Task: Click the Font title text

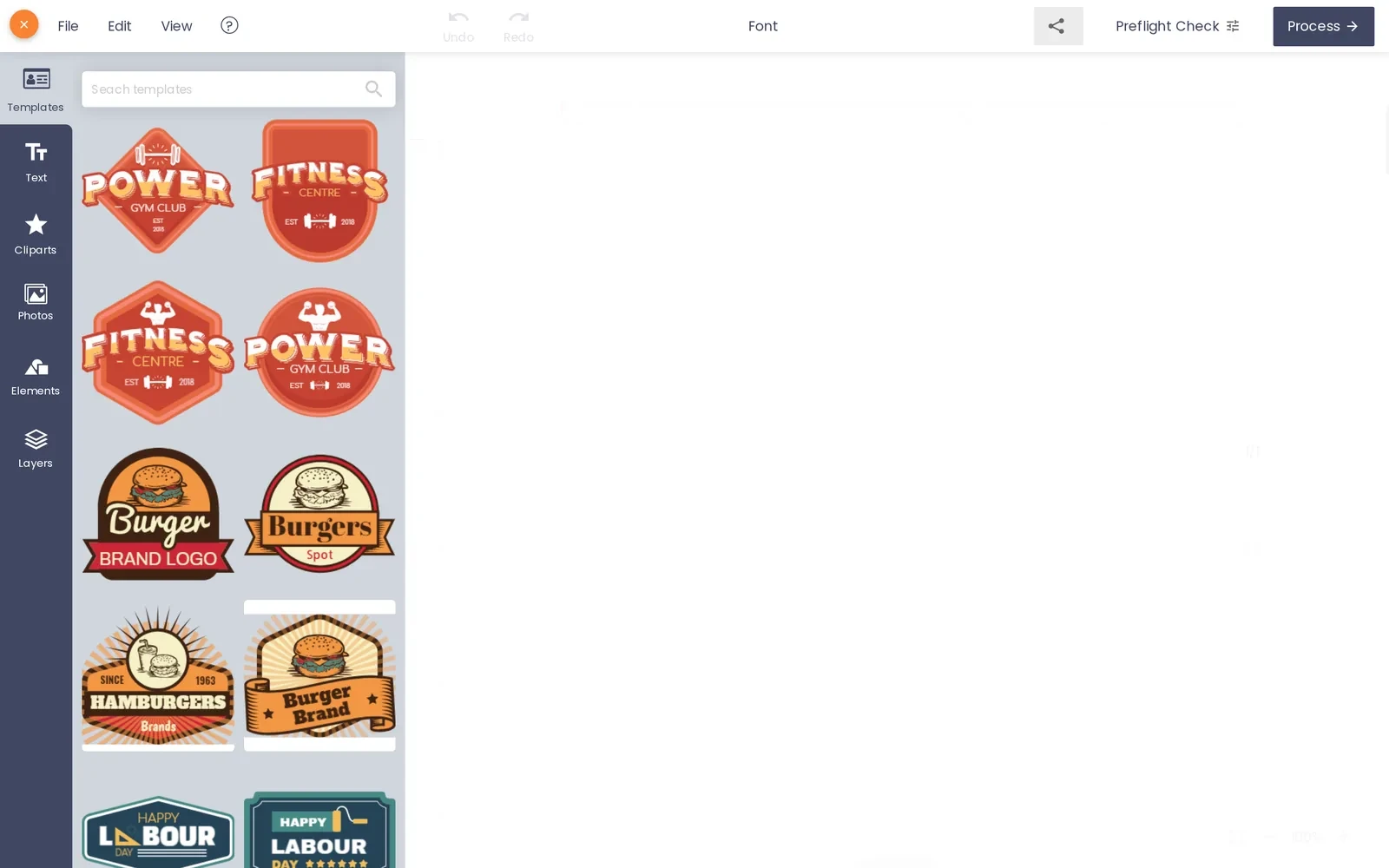Action: tap(763, 26)
